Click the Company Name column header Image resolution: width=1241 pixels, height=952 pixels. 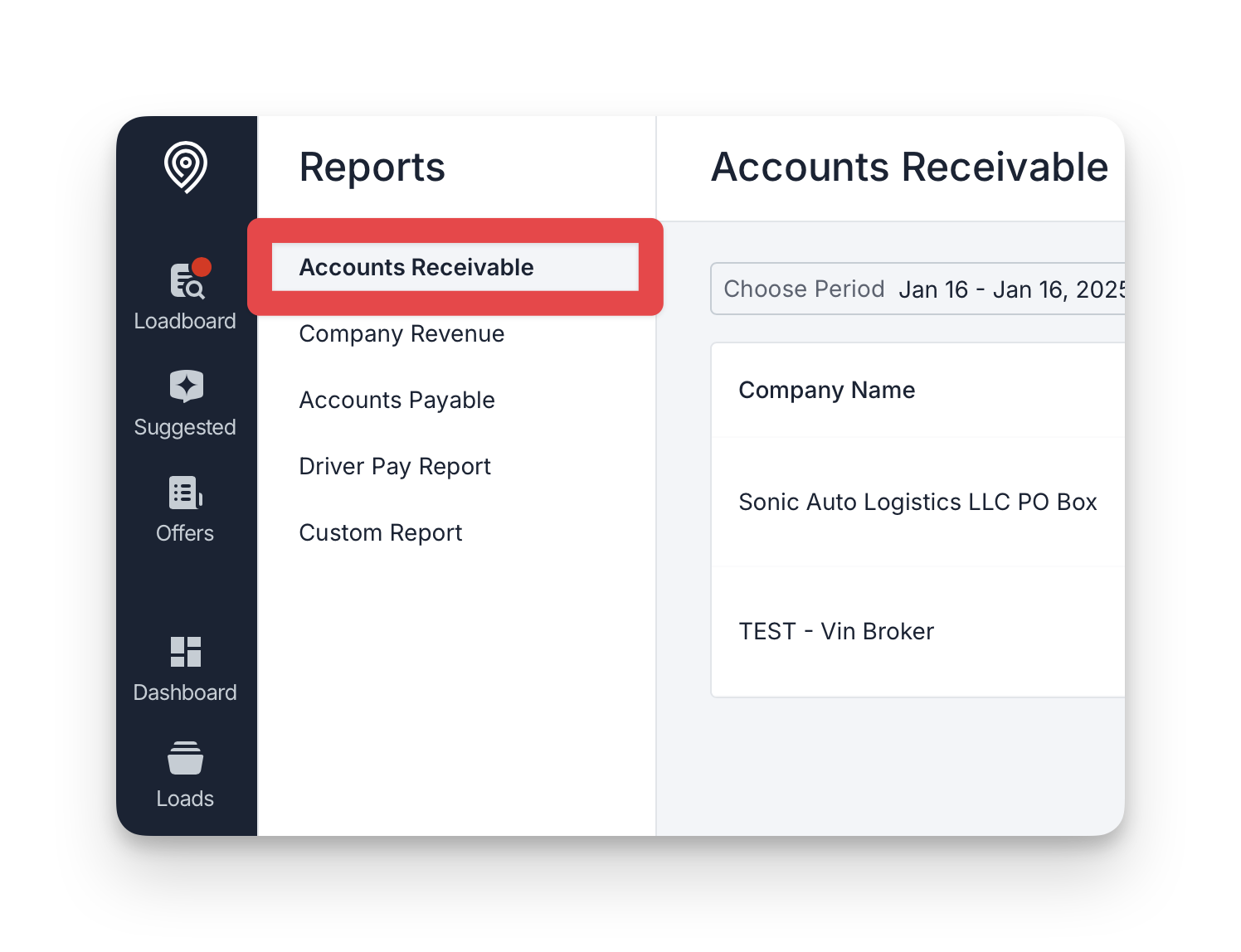pos(826,390)
